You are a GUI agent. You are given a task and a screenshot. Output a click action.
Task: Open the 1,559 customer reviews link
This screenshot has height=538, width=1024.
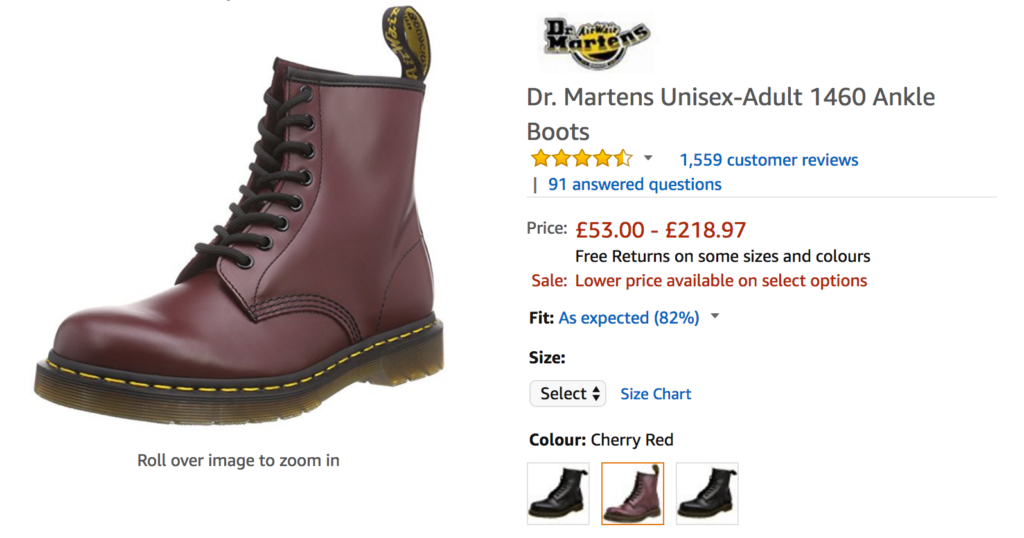click(x=768, y=160)
